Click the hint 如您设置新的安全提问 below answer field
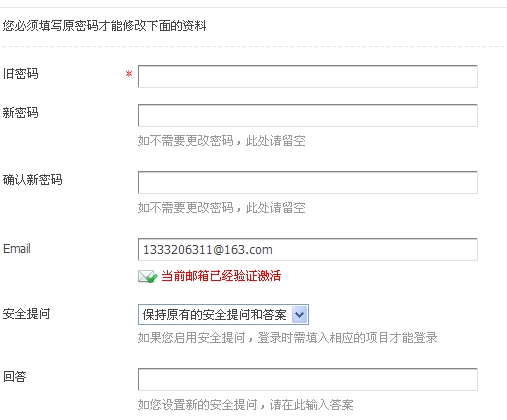The image size is (507, 420). (x=246, y=405)
